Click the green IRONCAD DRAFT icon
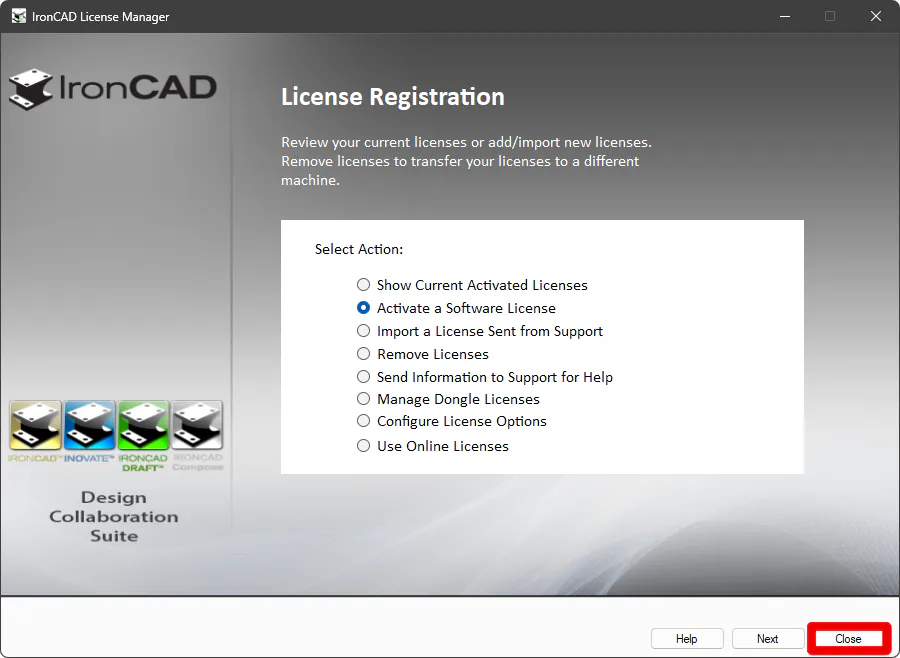This screenshot has width=900, height=658. click(x=143, y=426)
